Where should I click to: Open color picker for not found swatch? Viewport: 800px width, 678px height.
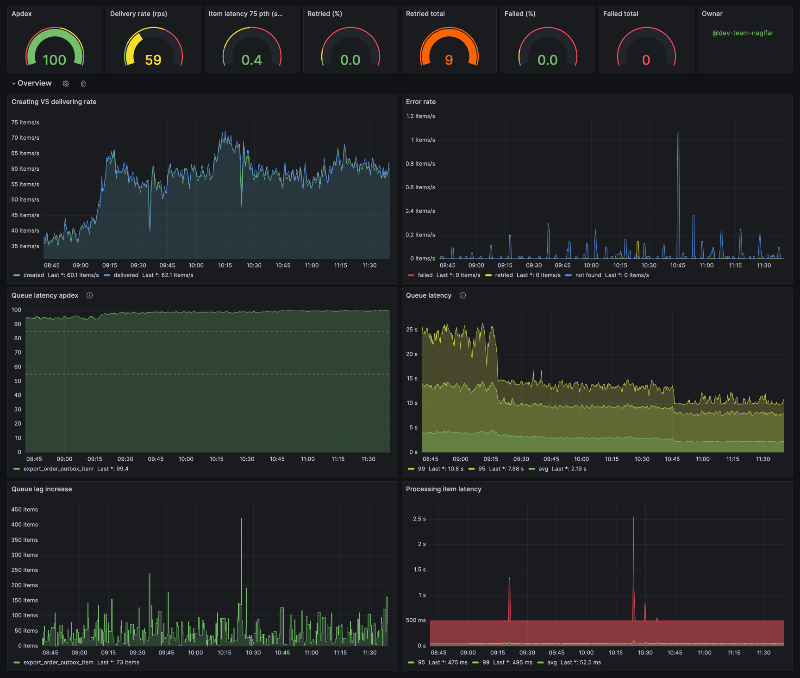coord(568,275)
